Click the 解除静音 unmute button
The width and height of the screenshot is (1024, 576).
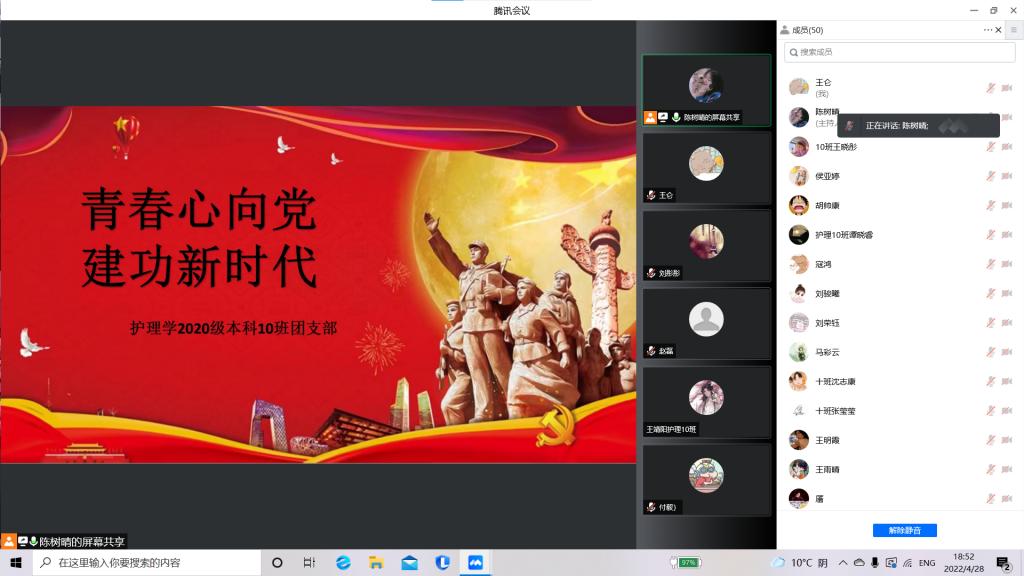point(904,530)
